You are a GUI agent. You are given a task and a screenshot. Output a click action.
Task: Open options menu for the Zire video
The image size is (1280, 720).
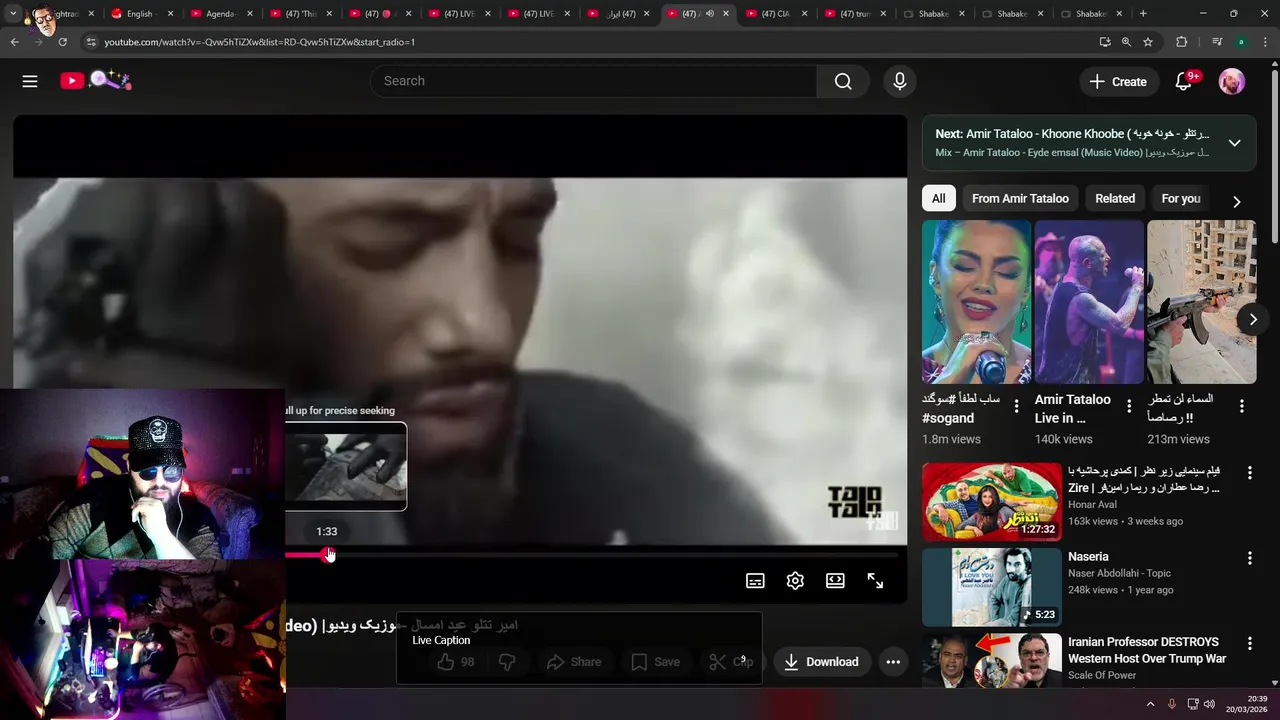(1249, 472)
